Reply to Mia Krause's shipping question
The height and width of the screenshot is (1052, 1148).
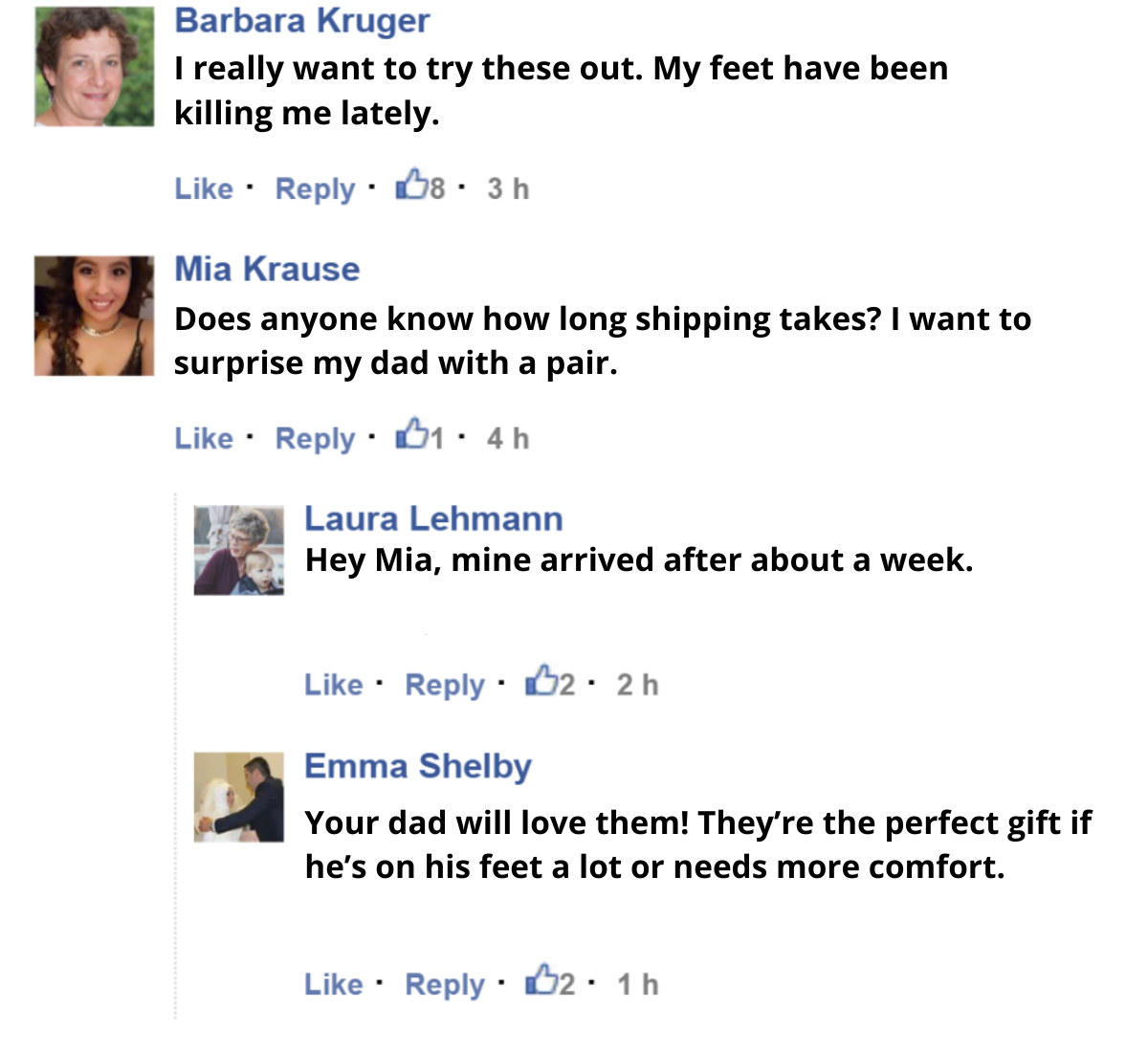(x=315, y=438)
